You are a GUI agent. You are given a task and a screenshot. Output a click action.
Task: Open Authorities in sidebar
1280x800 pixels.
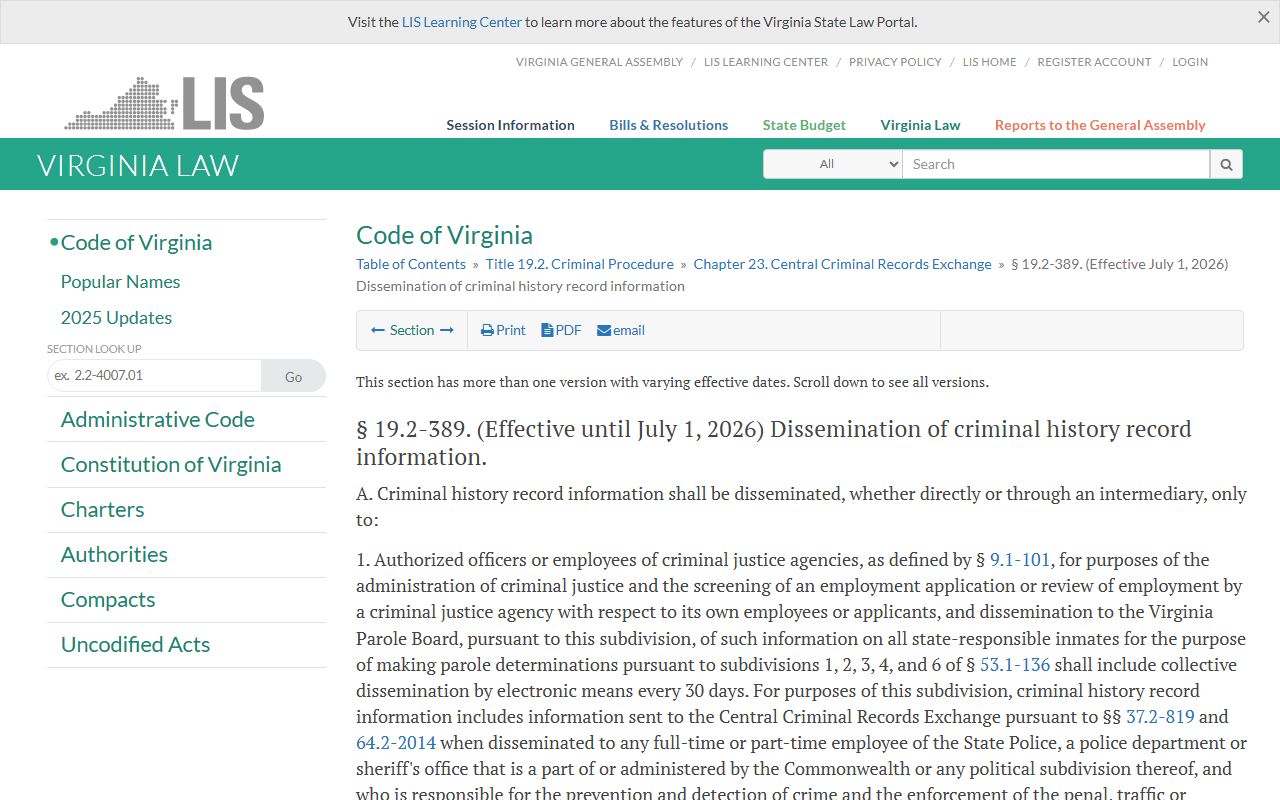coord(114,555)
